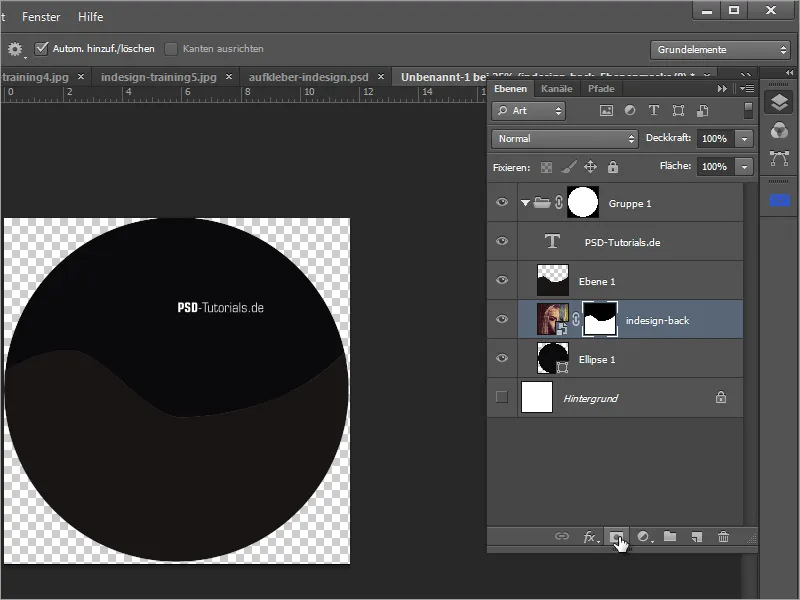This screenshot has height=600, width=800.
Task: Filter layers by pixel layer icon
Action: (606, 111)
